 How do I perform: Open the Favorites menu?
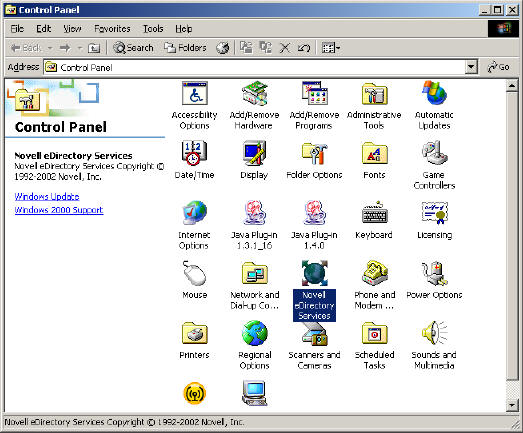pos(112,29)
